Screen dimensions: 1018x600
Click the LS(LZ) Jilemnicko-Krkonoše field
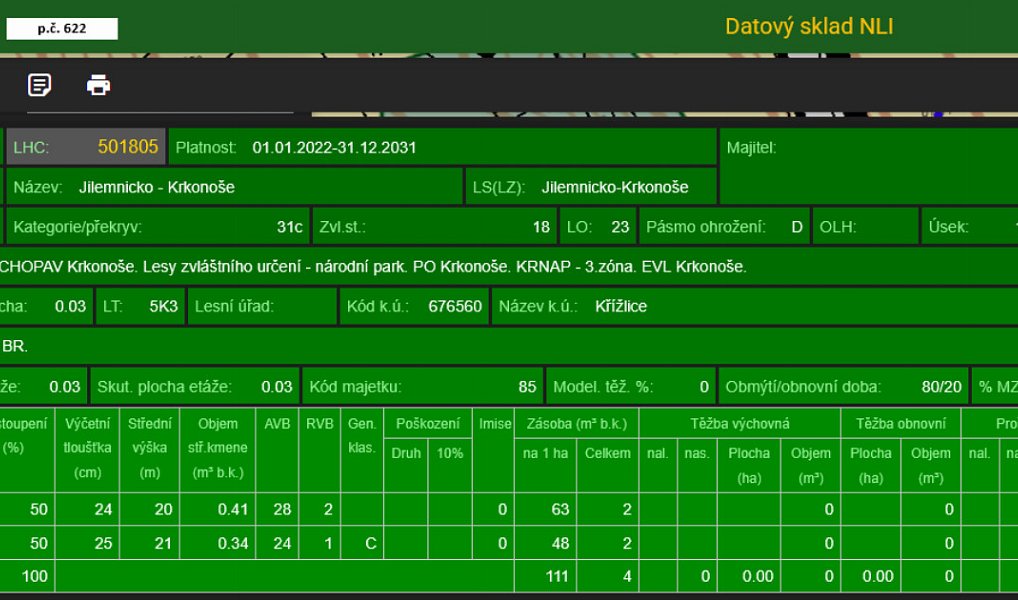point(591,187)
